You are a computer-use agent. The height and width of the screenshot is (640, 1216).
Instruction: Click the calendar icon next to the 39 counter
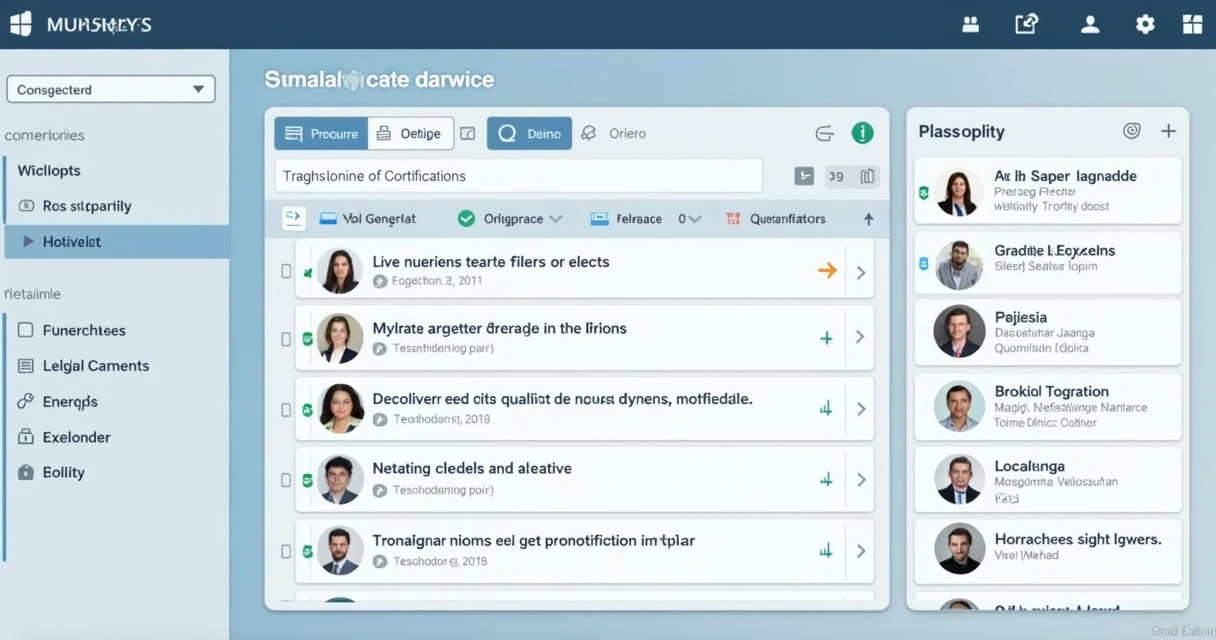click(x=868, y=175)
